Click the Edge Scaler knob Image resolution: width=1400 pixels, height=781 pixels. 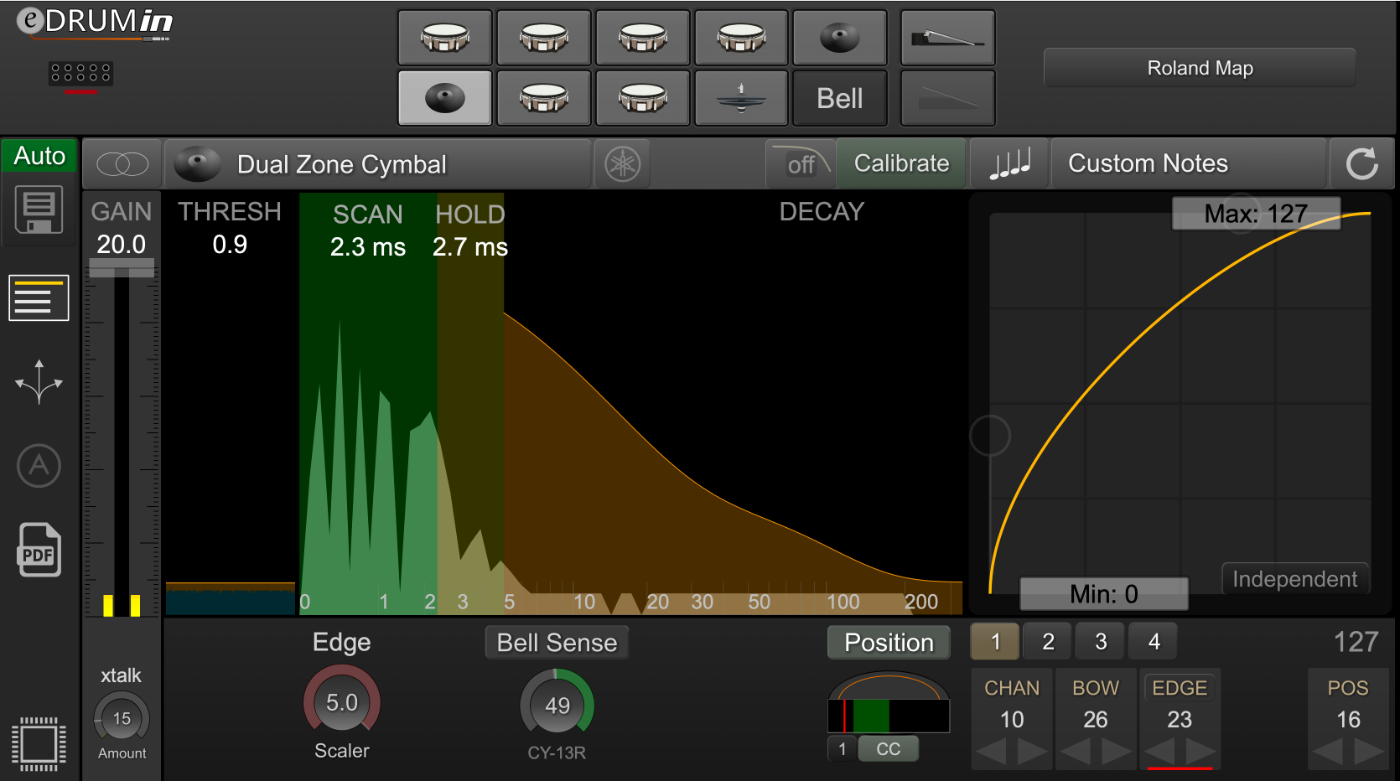point(342,703)
